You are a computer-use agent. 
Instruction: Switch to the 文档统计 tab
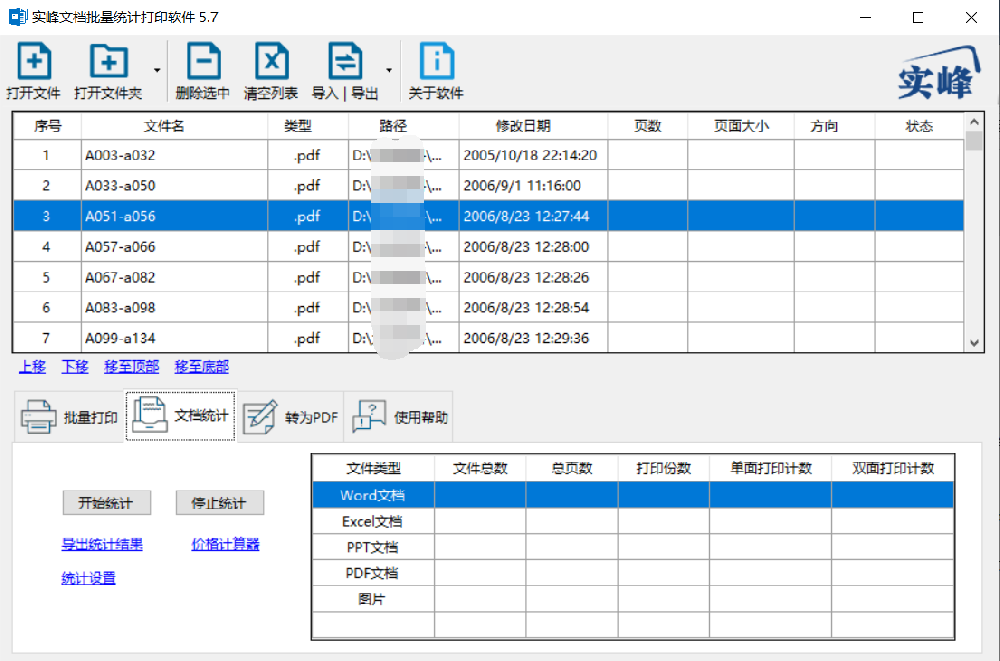(181, 416)
